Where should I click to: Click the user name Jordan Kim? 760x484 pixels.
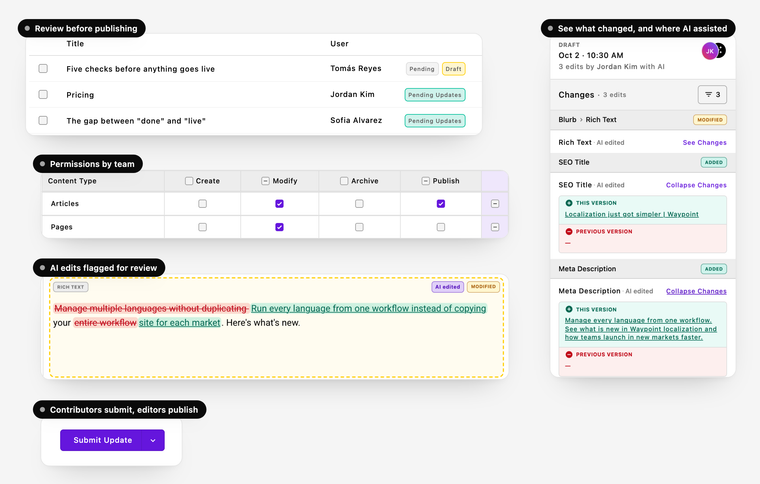coord(352,94)
